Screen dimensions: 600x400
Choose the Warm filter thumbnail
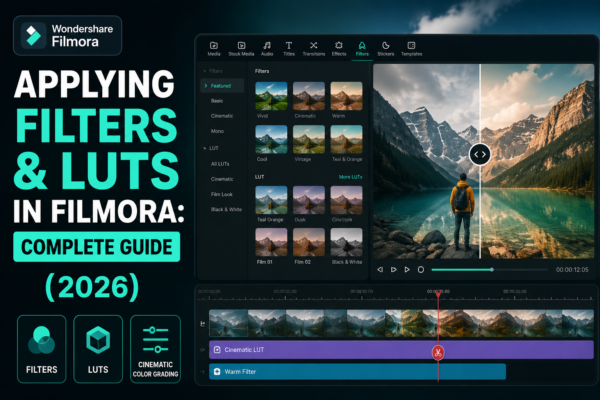346,96
